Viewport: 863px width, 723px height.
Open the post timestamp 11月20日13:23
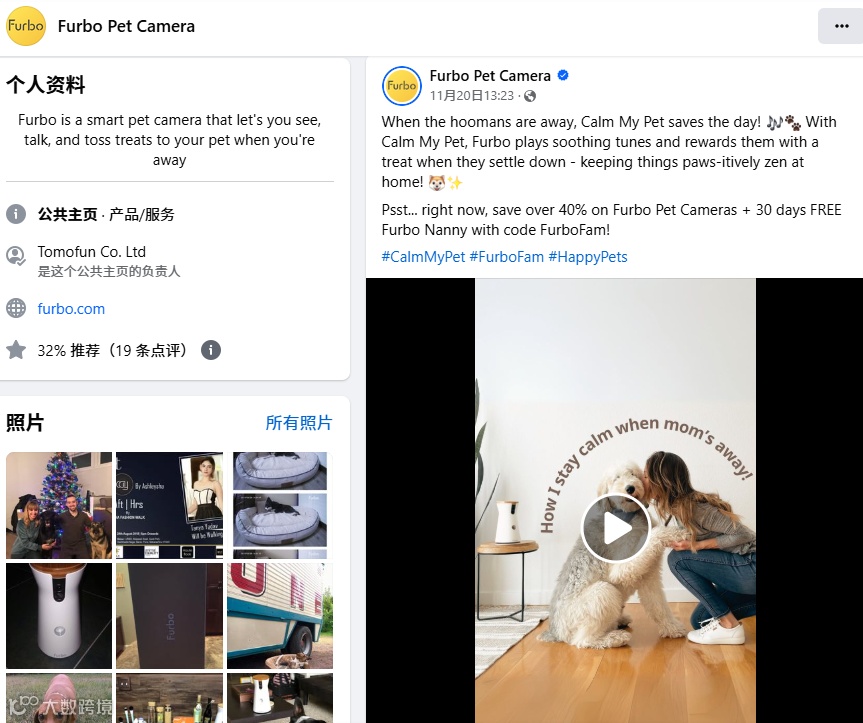tap(472, 96)
